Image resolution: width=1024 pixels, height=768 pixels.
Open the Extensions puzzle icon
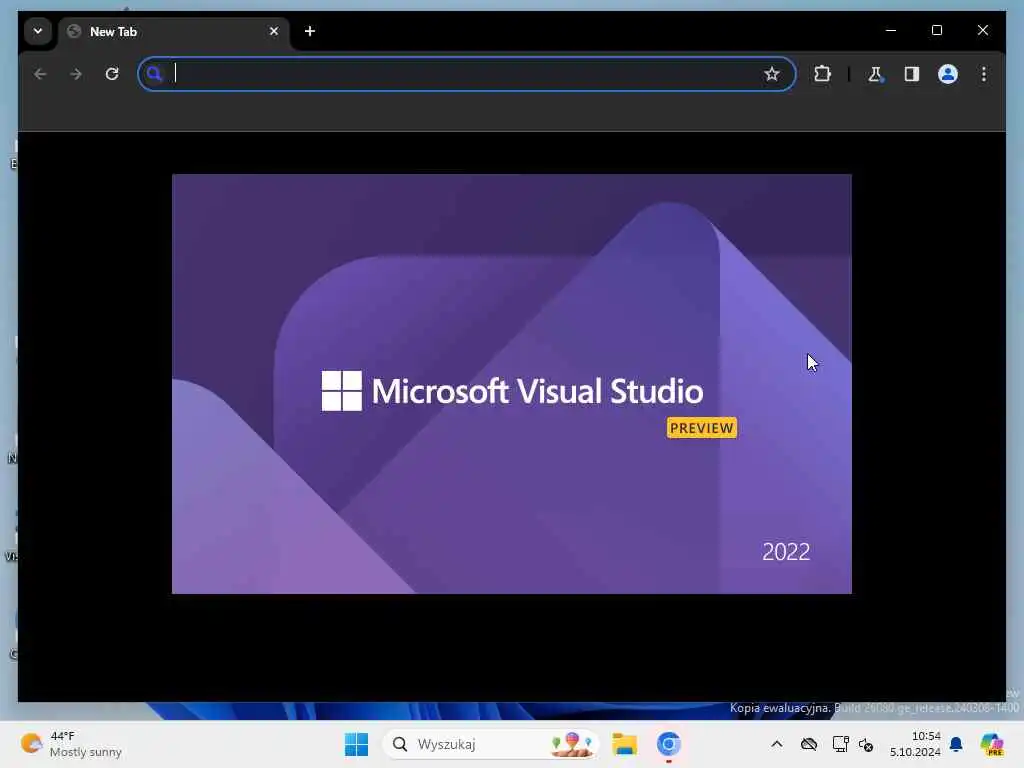coord(822,74)
